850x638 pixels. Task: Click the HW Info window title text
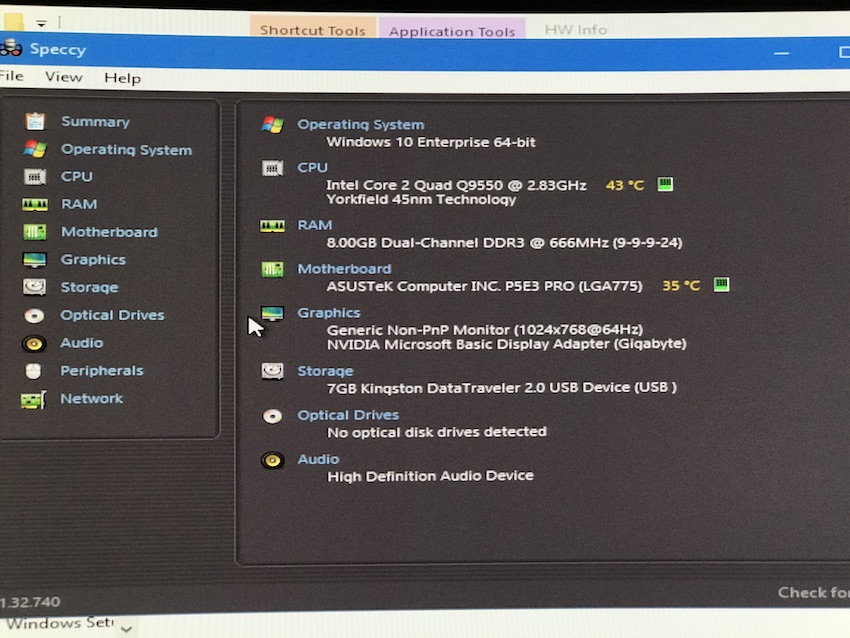tap(576, 30)
